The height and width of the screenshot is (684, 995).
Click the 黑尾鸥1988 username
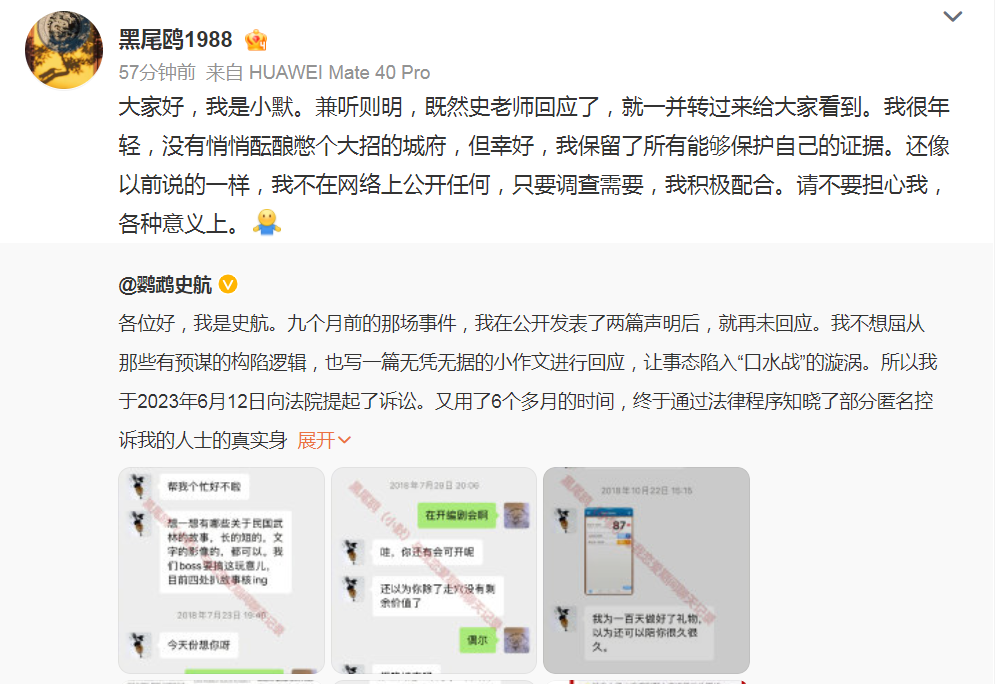coord(175,40)
